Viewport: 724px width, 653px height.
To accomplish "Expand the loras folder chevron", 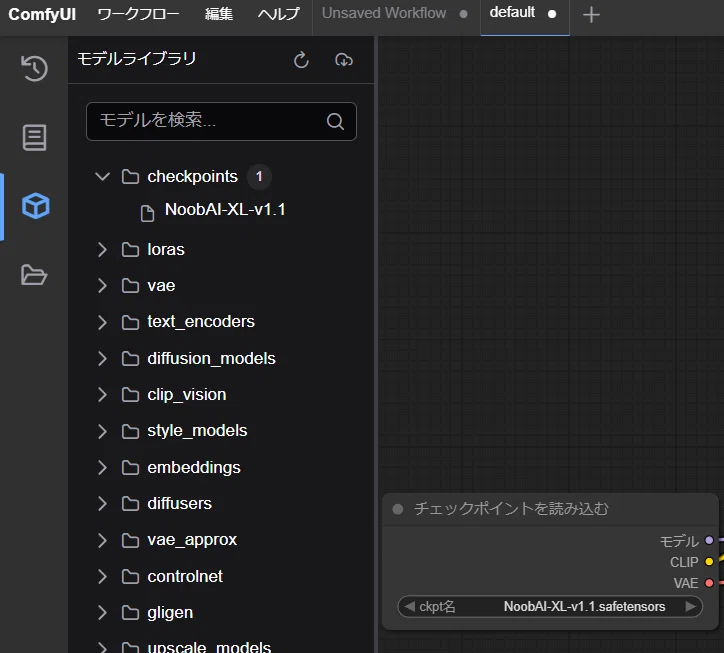I will click(x=103, y=249).
